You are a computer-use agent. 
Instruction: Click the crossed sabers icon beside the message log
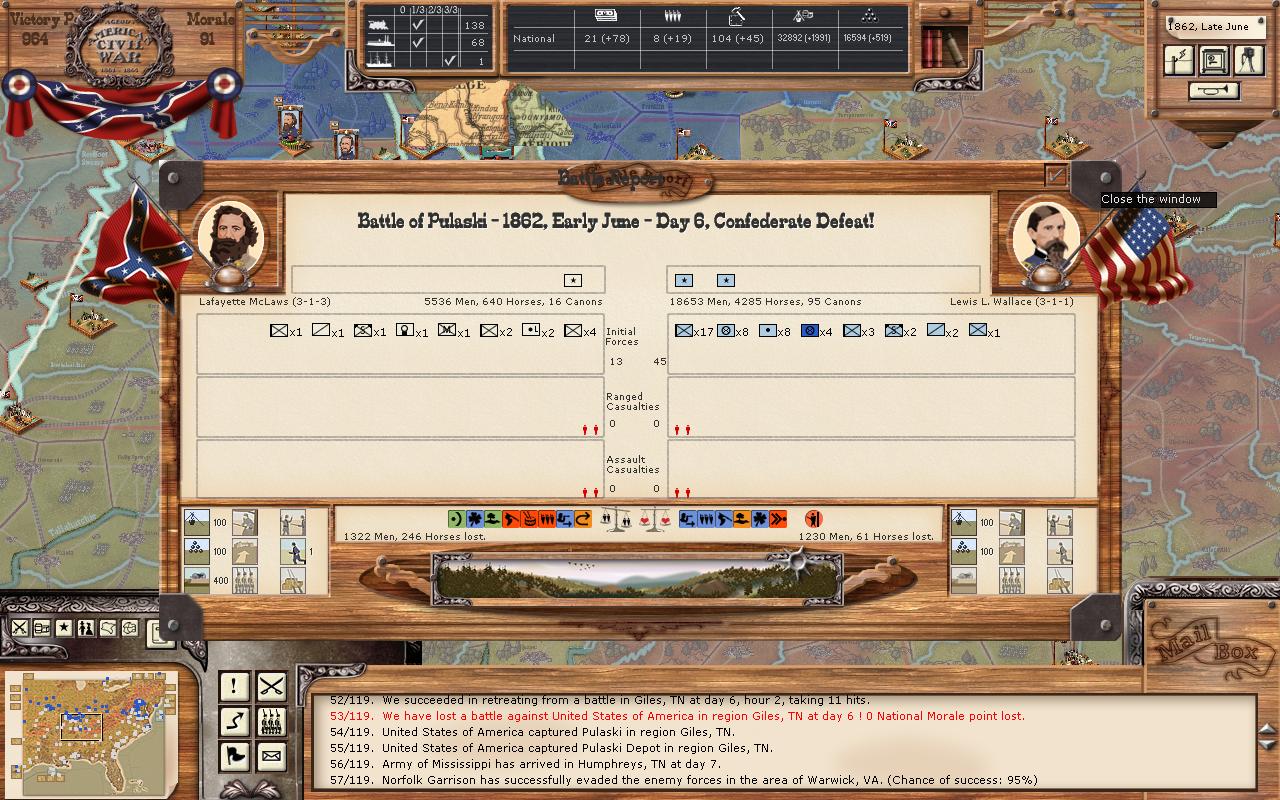pyautogui.click(x=271, y=686)
